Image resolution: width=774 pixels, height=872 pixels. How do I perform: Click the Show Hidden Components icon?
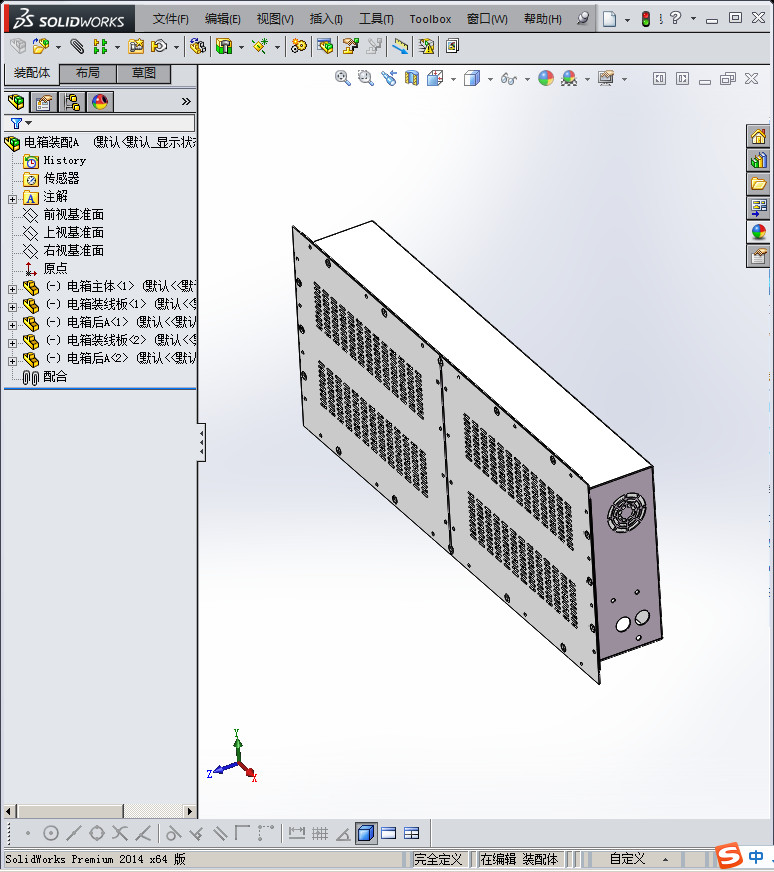(x=197, y=46)
